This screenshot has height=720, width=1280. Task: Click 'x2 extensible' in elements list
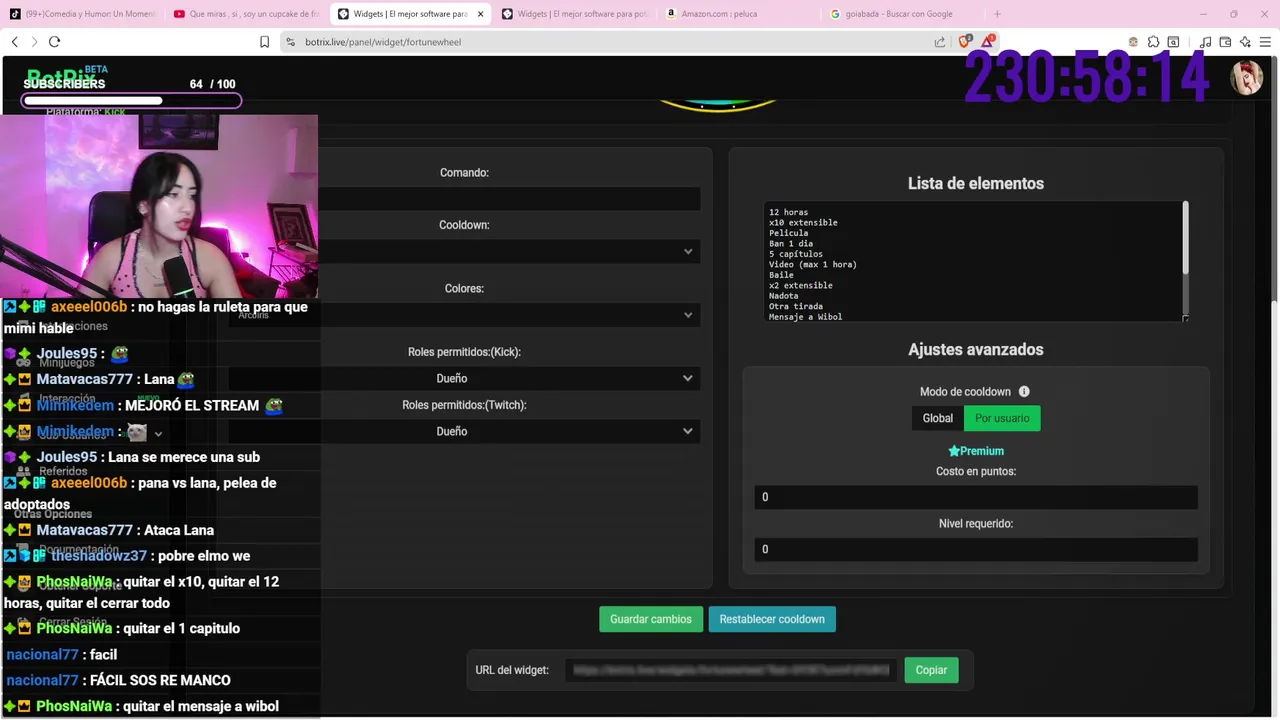coord(800,286)
